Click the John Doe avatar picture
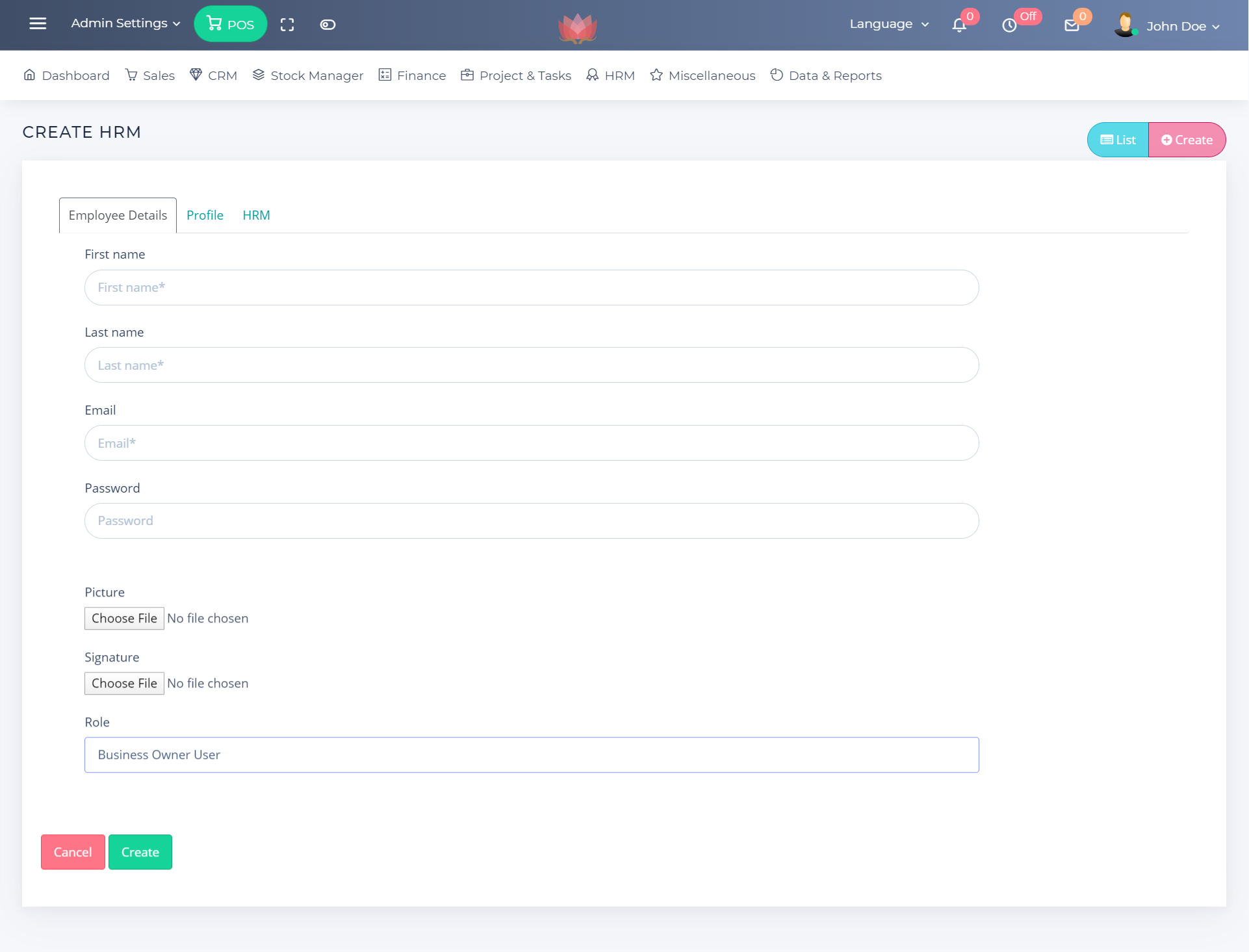The width and height of the screenshot is (1249, 952). (x=1125, y=25)
